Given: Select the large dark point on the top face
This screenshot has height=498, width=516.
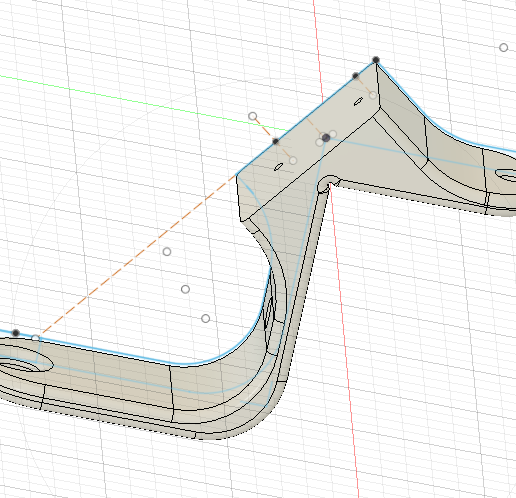Looking at the screenshot, I should [x=326, y=138].
